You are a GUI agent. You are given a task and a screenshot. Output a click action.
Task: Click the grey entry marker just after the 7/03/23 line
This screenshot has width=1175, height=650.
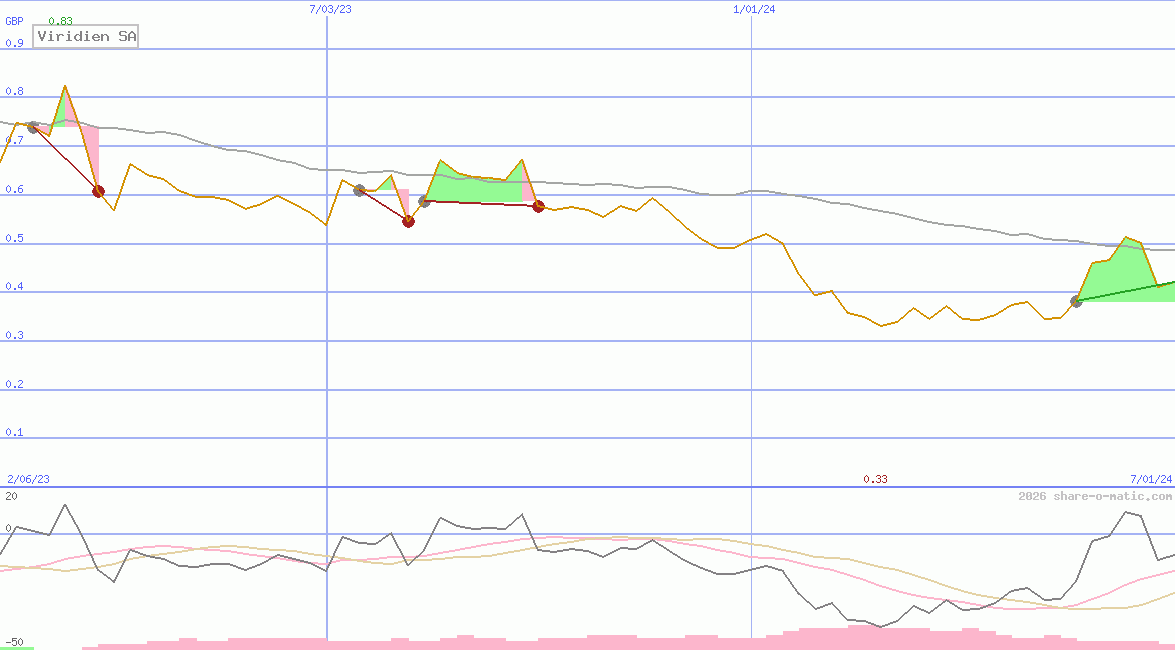[x=359, y=190]
